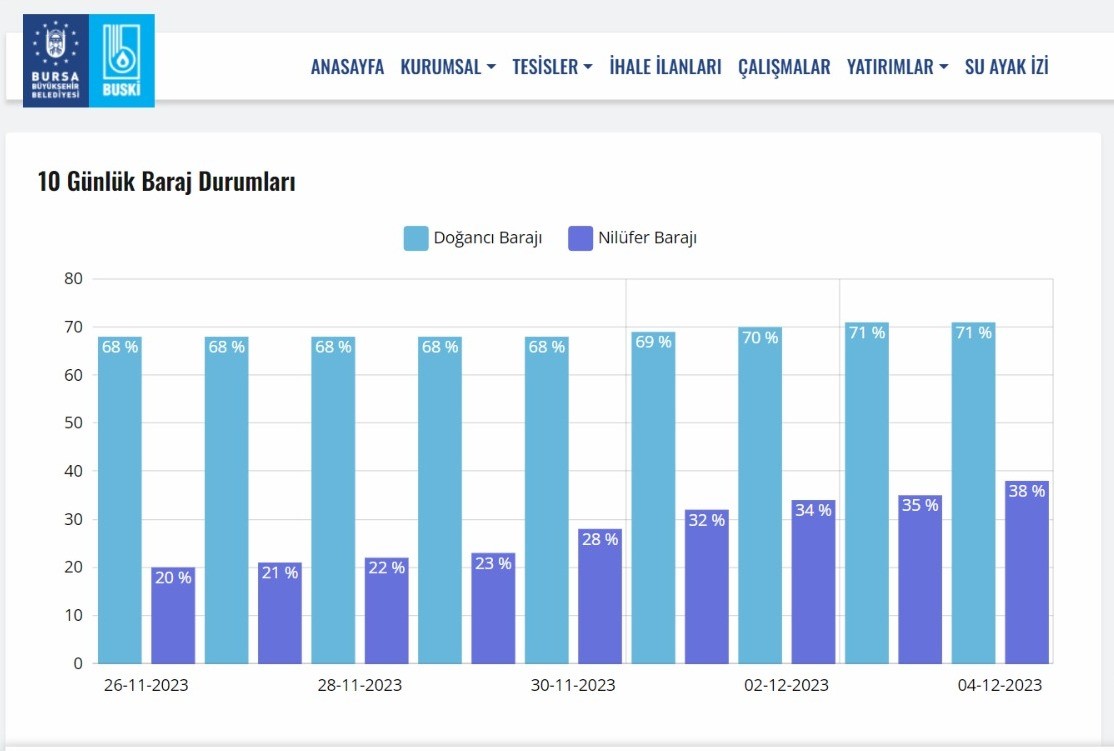Click the Bursa Büyükşehir Belediyesi logo

(56, 61)
